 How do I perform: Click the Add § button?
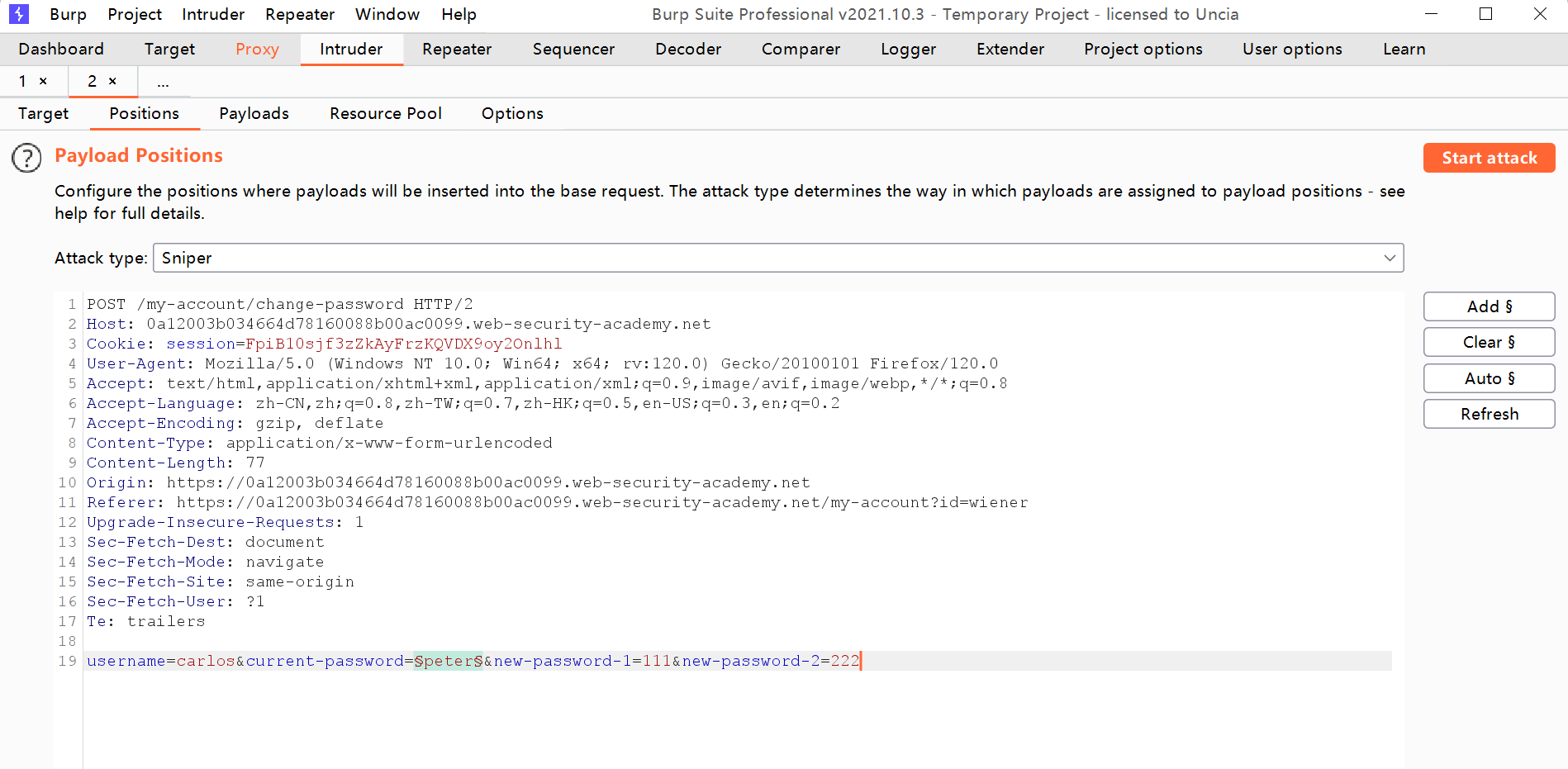[x=1489, y=306]
